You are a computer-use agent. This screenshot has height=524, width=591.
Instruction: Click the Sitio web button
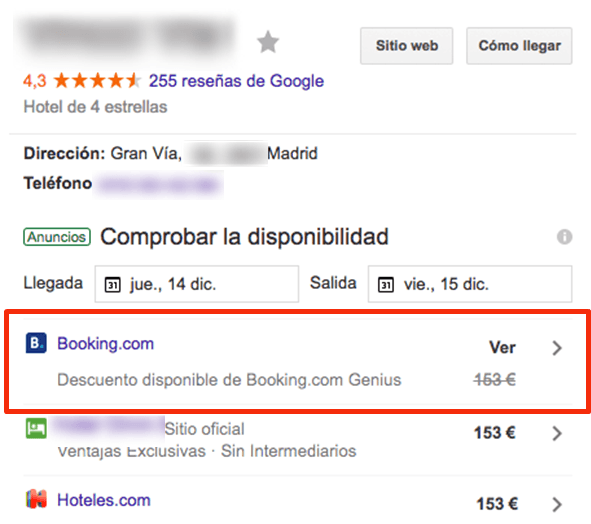tap(407, 46)
